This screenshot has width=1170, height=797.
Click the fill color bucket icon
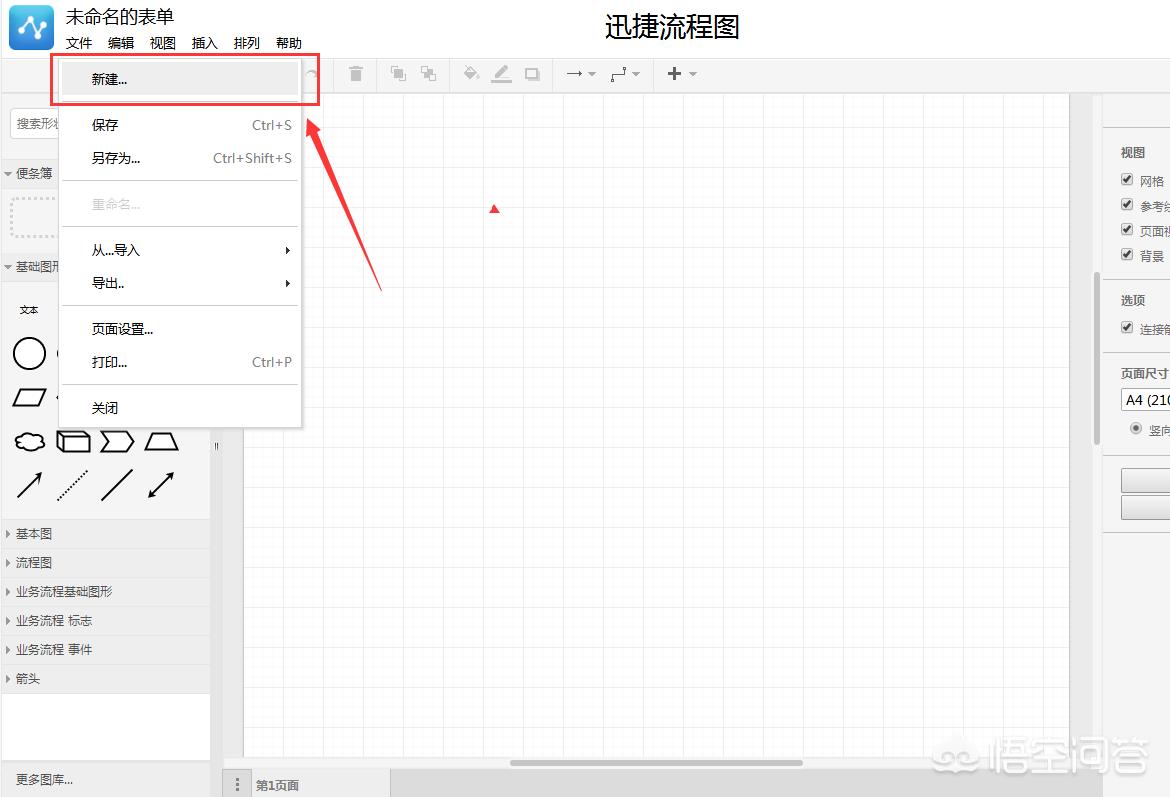coord(471,73)
